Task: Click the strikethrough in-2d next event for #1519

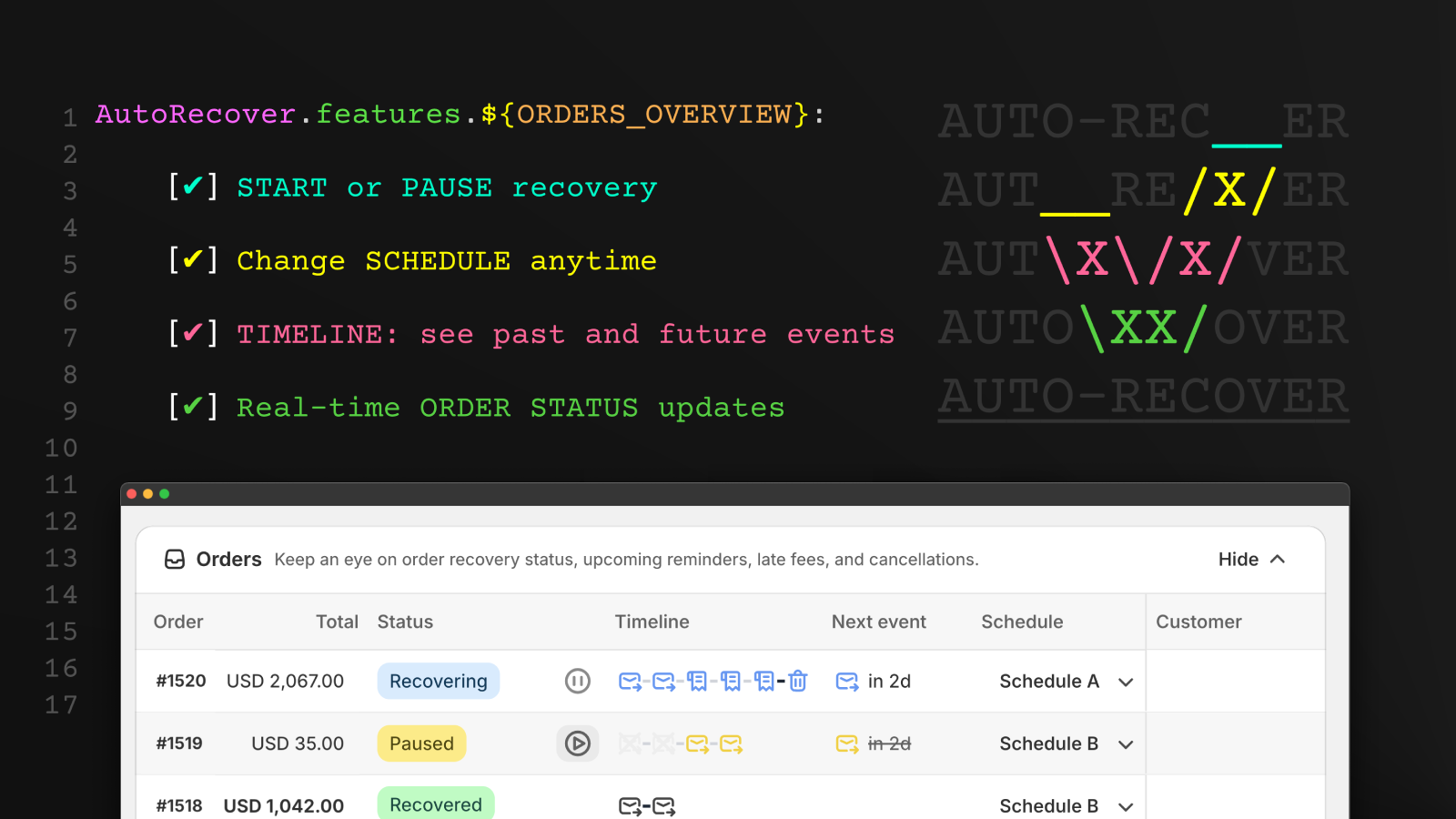Action: tap(889, 743)
